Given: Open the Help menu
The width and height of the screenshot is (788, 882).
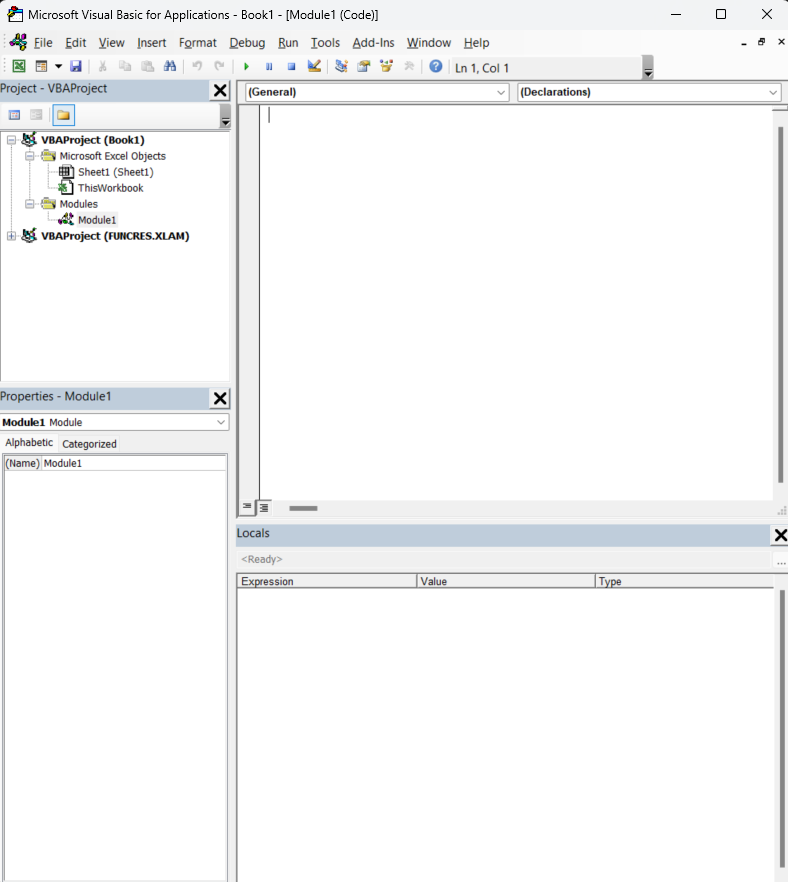Looking at the screenshot, I should tap(476, 43).
